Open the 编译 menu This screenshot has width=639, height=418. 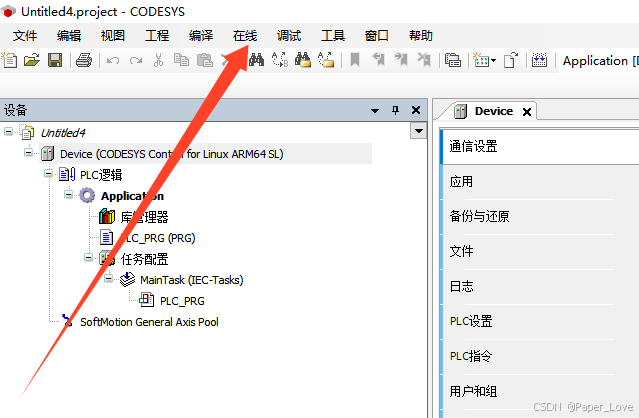click(x=201, y=36)
